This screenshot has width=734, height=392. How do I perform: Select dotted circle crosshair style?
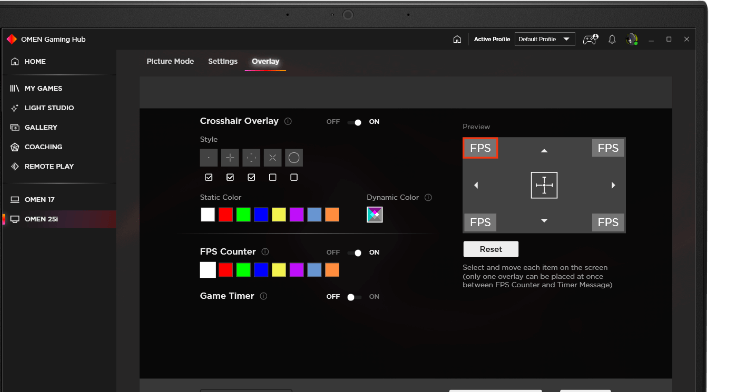[x=251, y=158]
